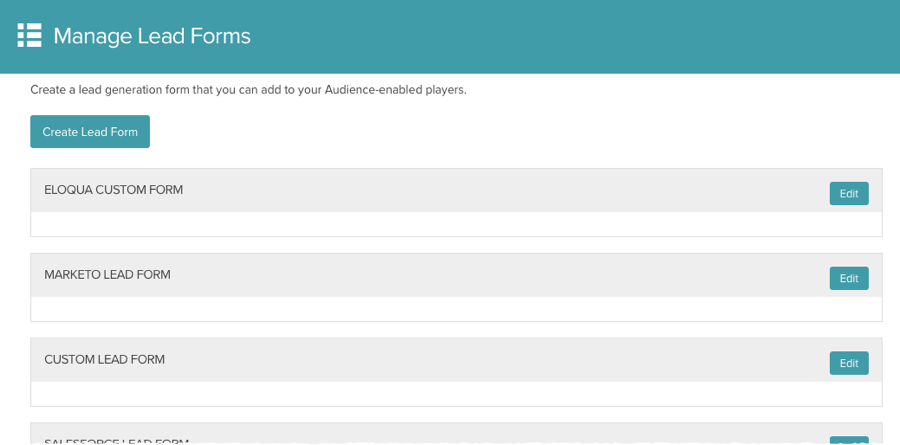Click blank gray area of Eloqua header bar
The image size is (900, 445).
pyautogui.click(x=500, y=190)
